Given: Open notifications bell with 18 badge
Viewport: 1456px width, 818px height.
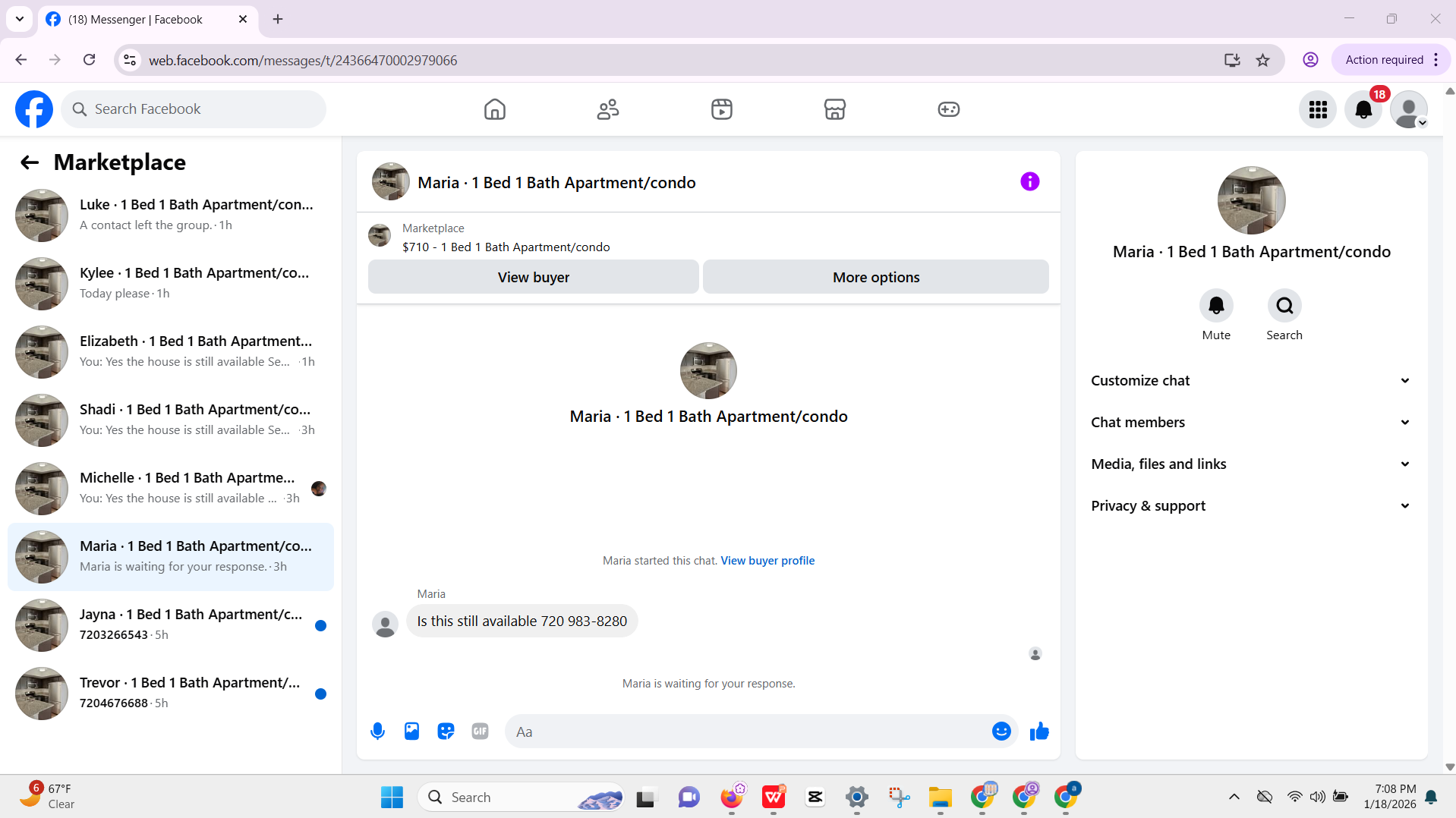Looking at the screenshot, I should [x=1363, y=109].
